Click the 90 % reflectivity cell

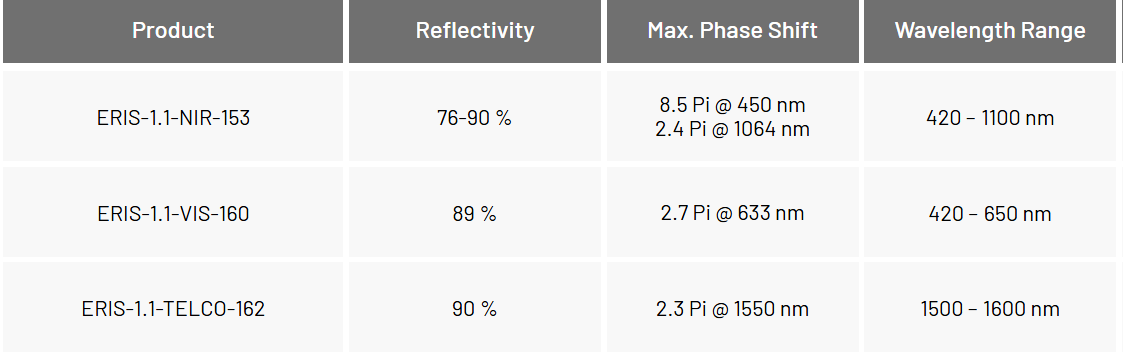tap(475, 307)
